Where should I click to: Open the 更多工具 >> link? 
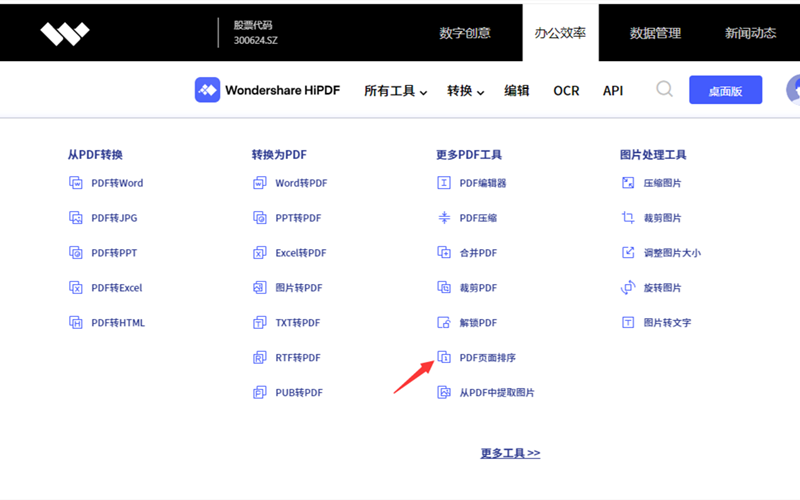tap(510, 453)
